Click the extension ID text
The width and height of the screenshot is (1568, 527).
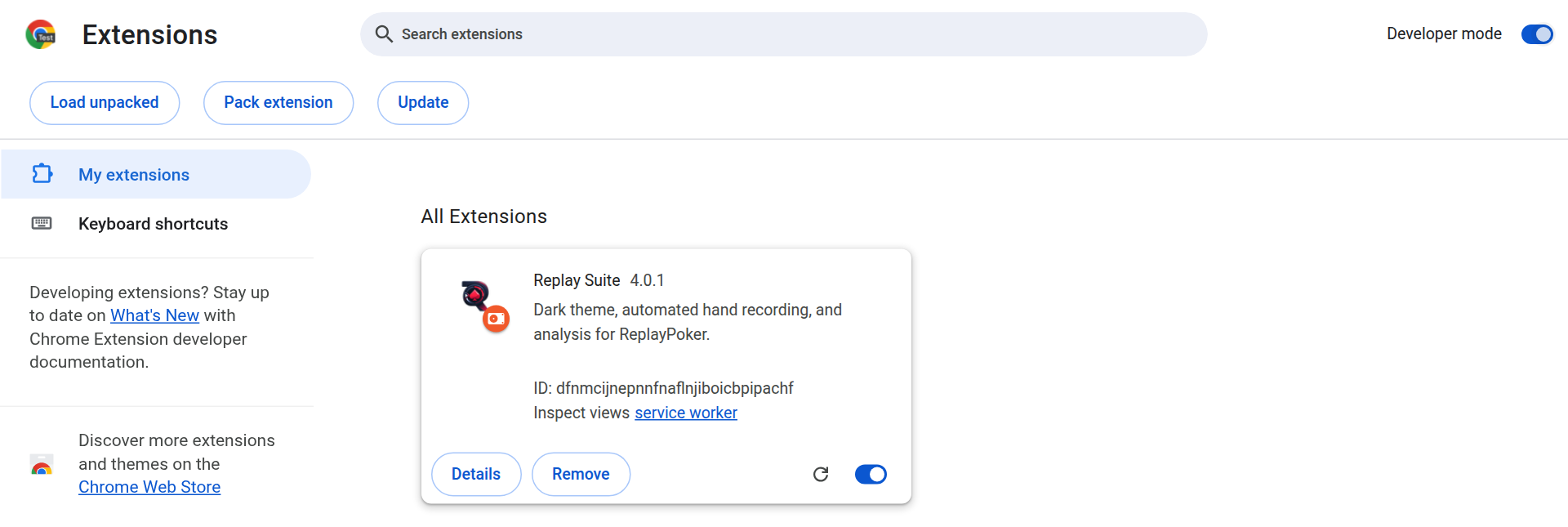point(663,388)
